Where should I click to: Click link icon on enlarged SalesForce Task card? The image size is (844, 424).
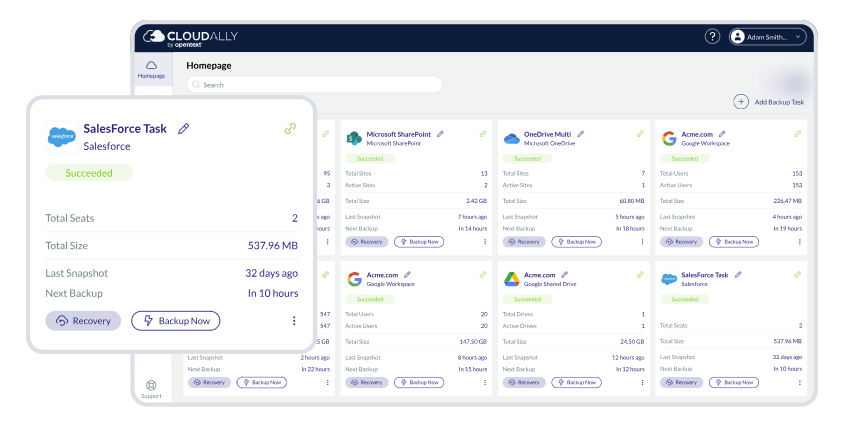click(x=290, y=129)
